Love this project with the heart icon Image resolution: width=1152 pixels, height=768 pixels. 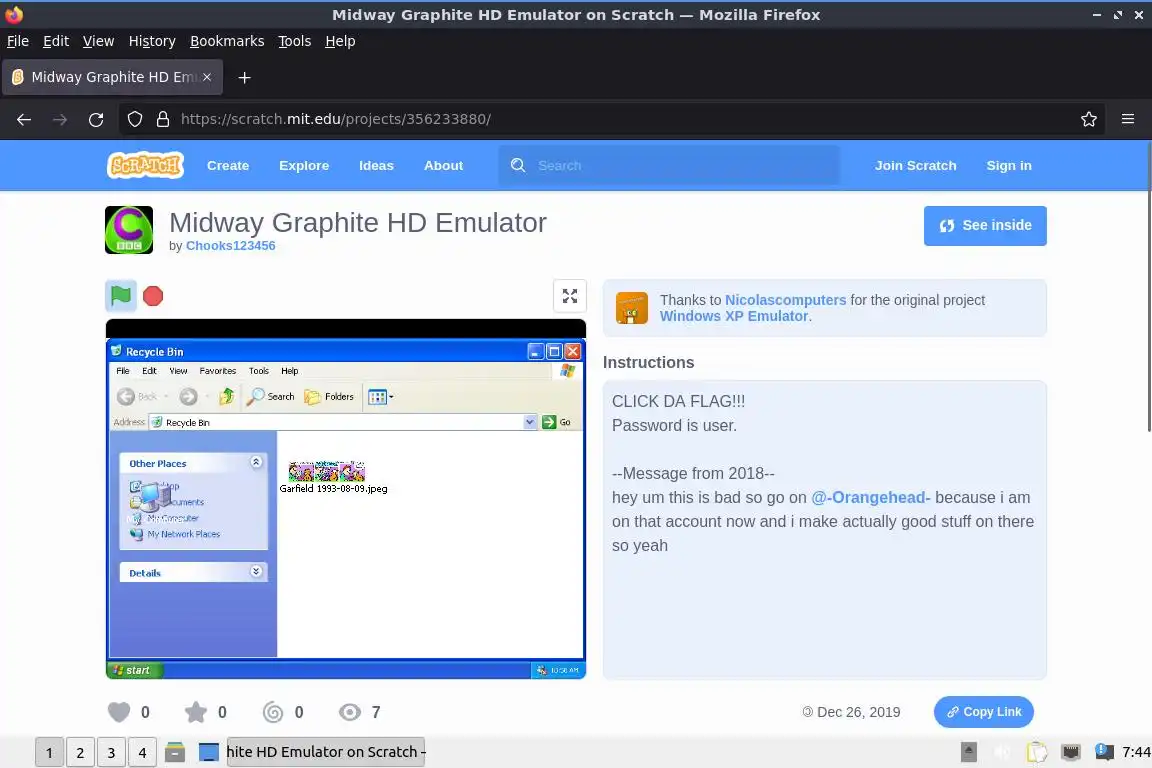[119, 712]
